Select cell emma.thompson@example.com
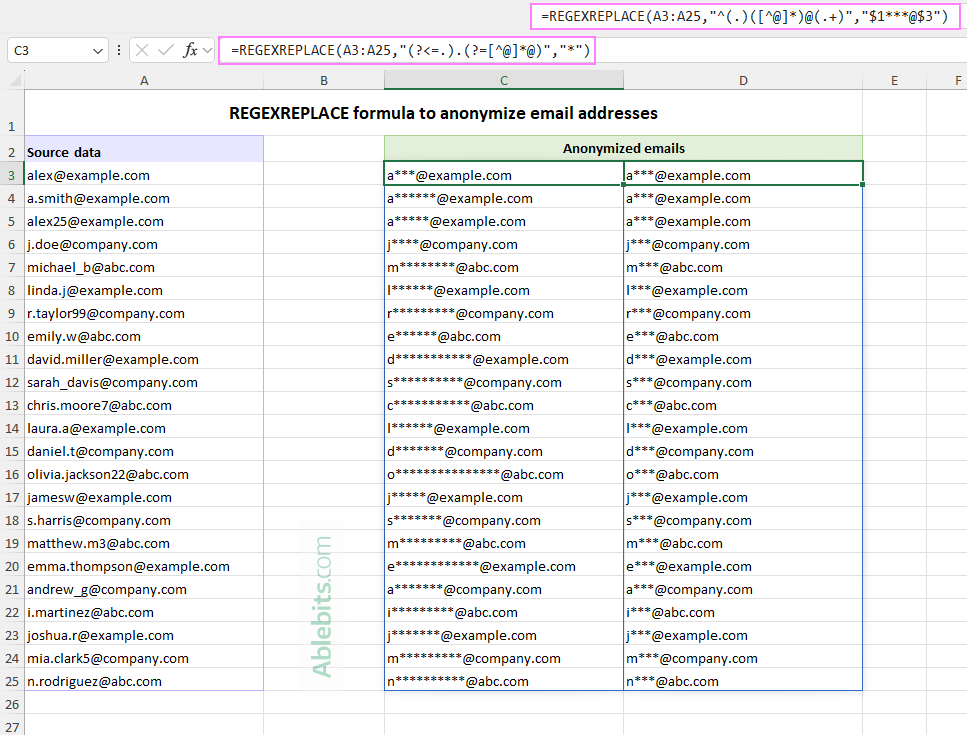The width and height of the screenshot is (967, 735). 144,566
